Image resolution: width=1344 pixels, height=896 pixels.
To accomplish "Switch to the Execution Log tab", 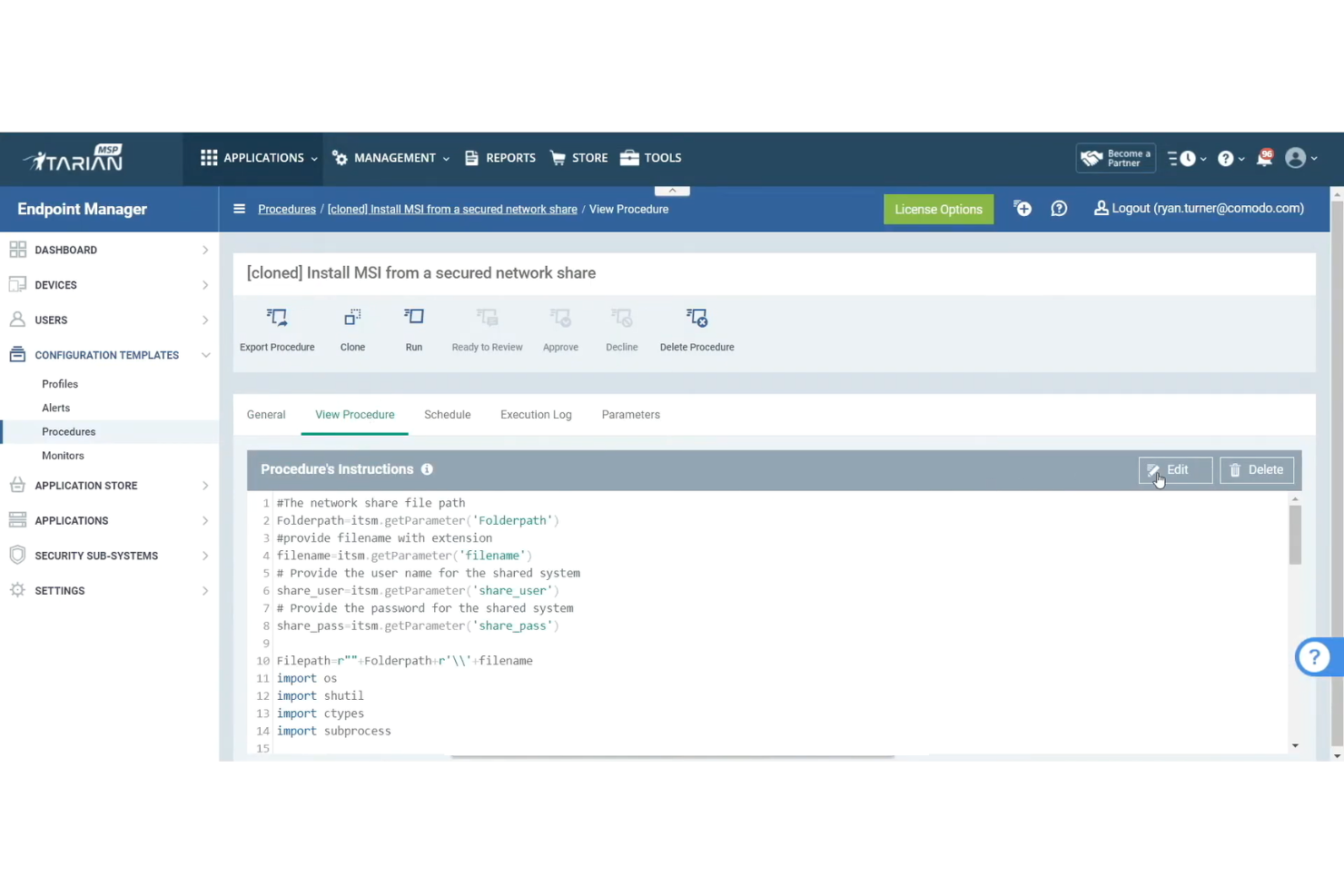I will click(x=536, y=415).
